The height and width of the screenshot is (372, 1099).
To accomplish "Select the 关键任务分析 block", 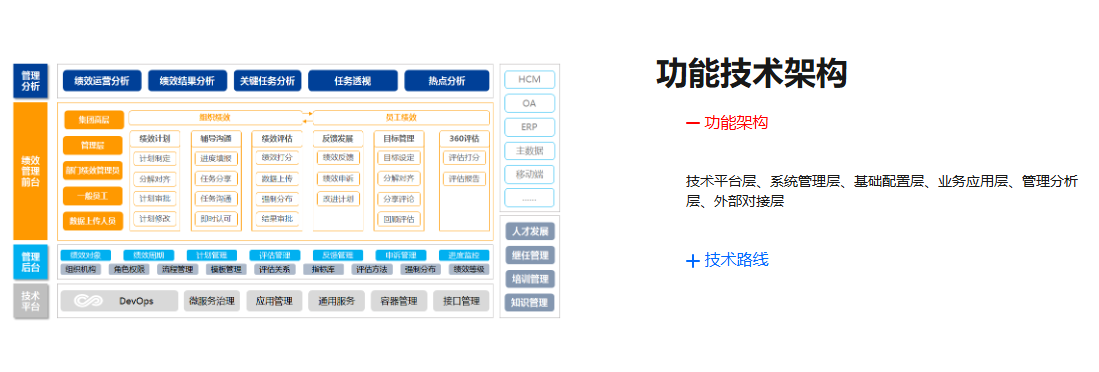I will (267, 81).
